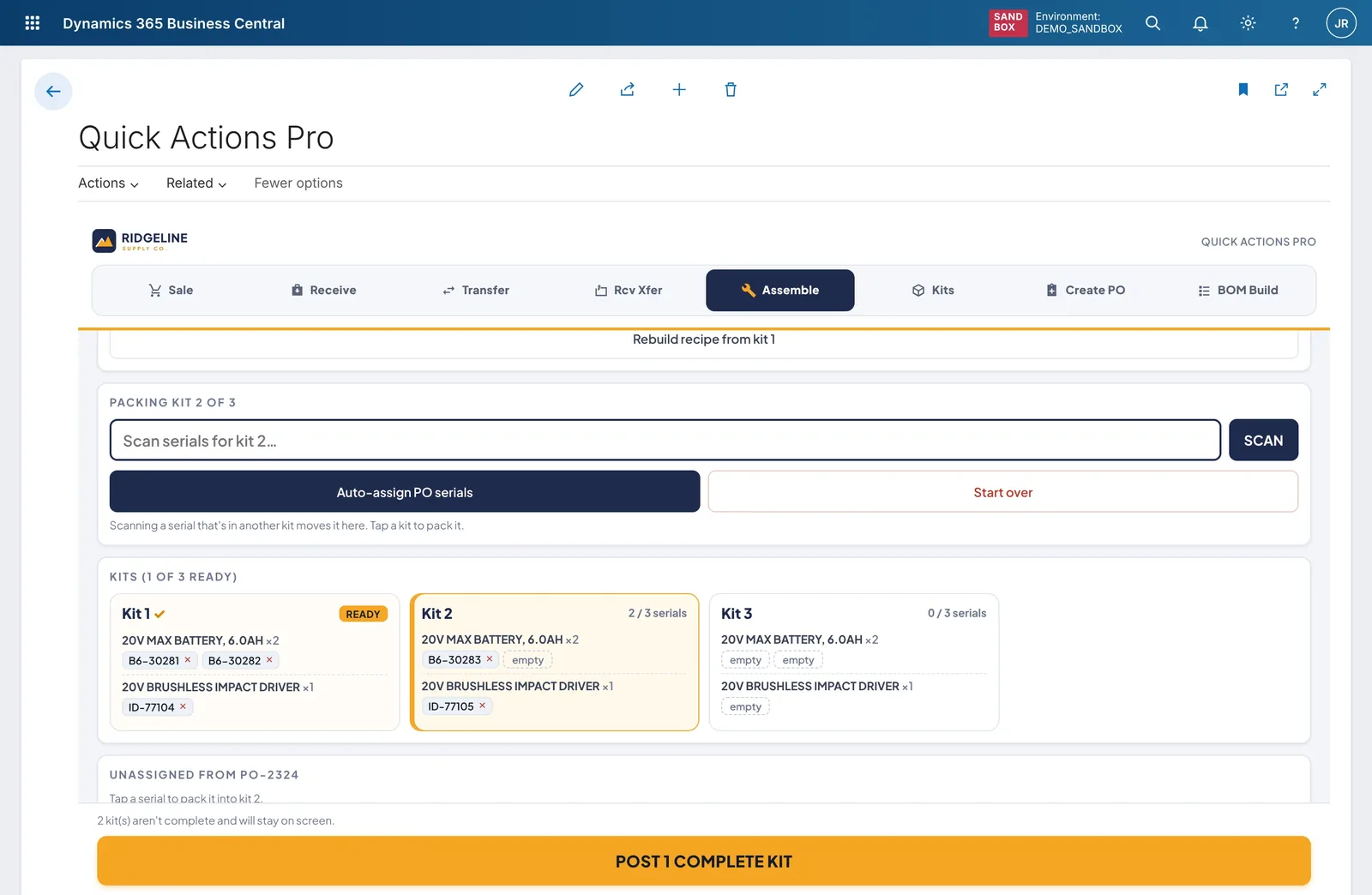Click Start over
This screenshot has width=1372, height=895.
tap(1003, 492)
